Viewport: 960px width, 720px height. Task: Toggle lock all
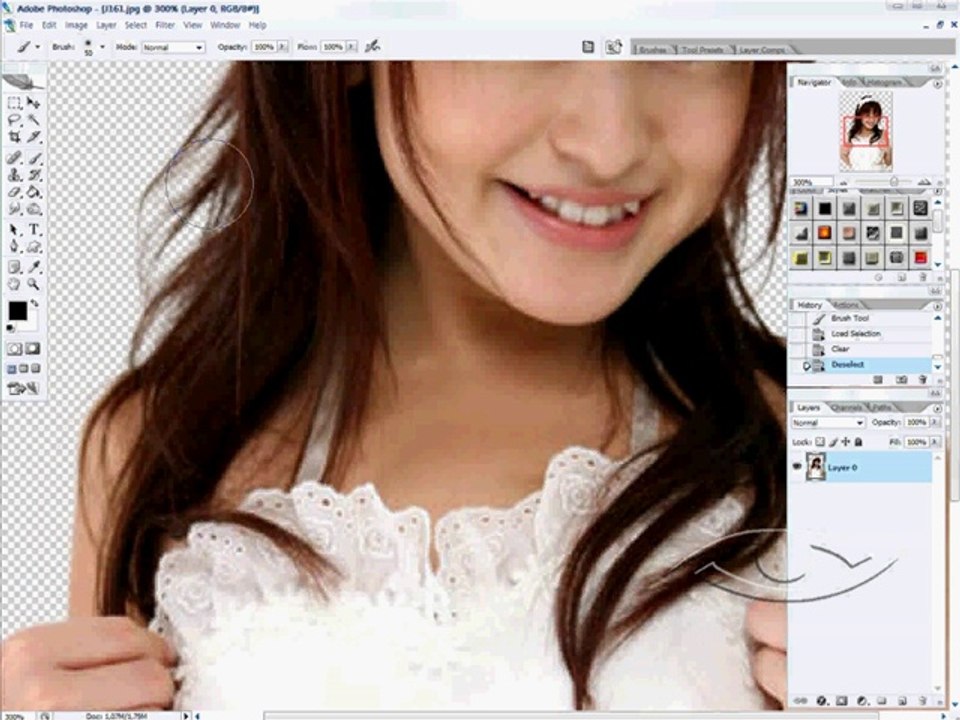pyautogui.click(x=858, y=441)
